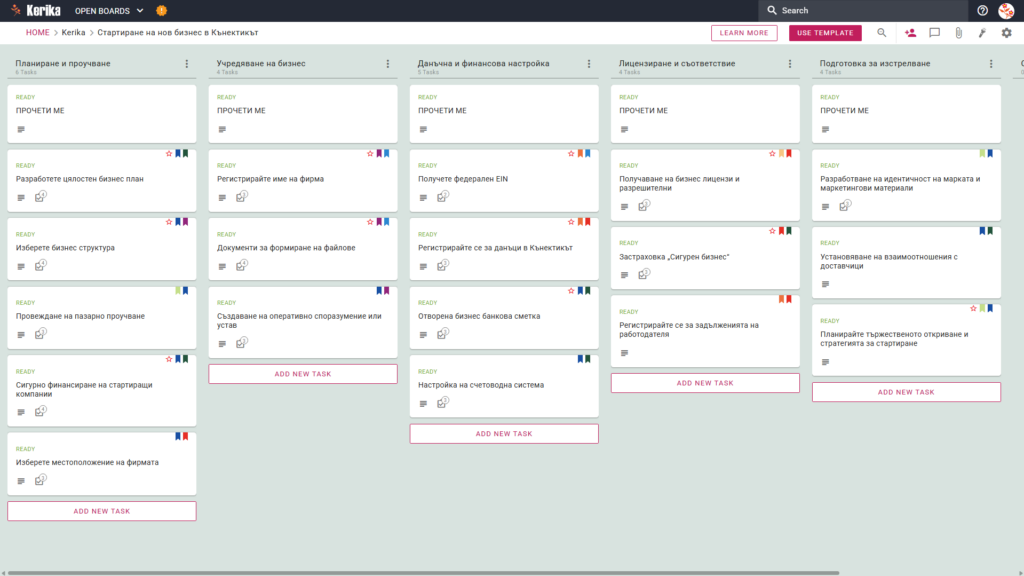Viewport: 1024px width, 576px height.
Task: Click blue tag on Изберете местоположение на фирмата
Action: click(178, 436)
